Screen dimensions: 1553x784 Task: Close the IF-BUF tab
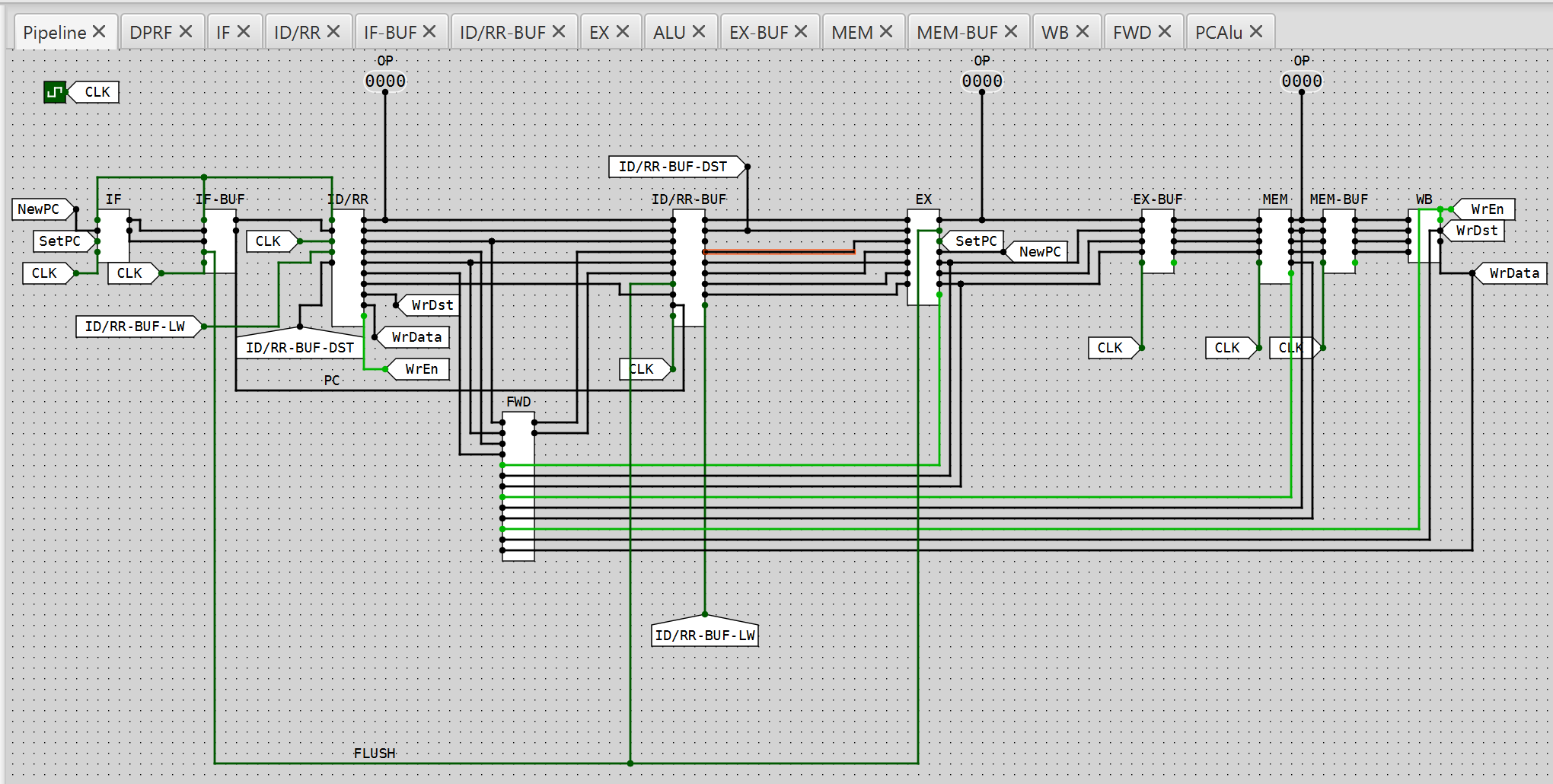coord(429,31)
